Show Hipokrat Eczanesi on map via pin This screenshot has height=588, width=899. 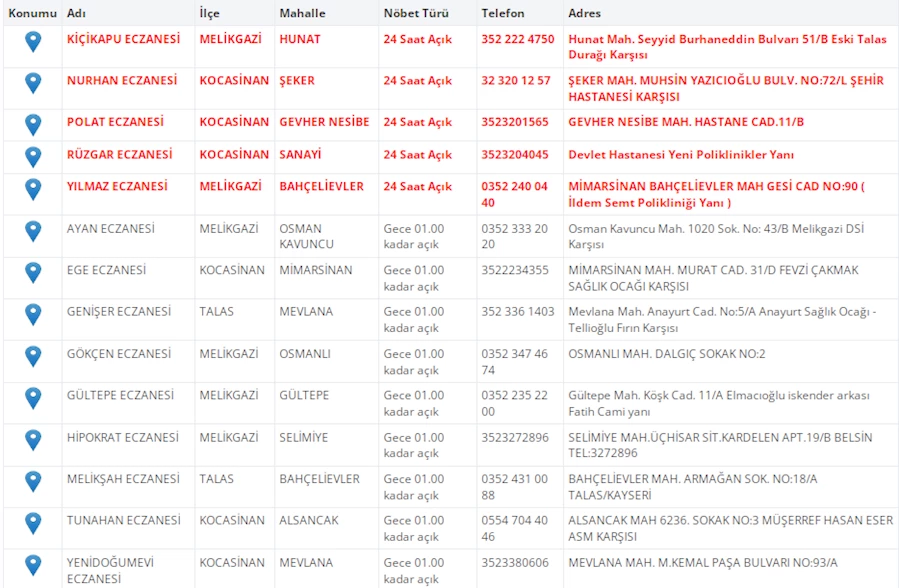tap(33, 440)
